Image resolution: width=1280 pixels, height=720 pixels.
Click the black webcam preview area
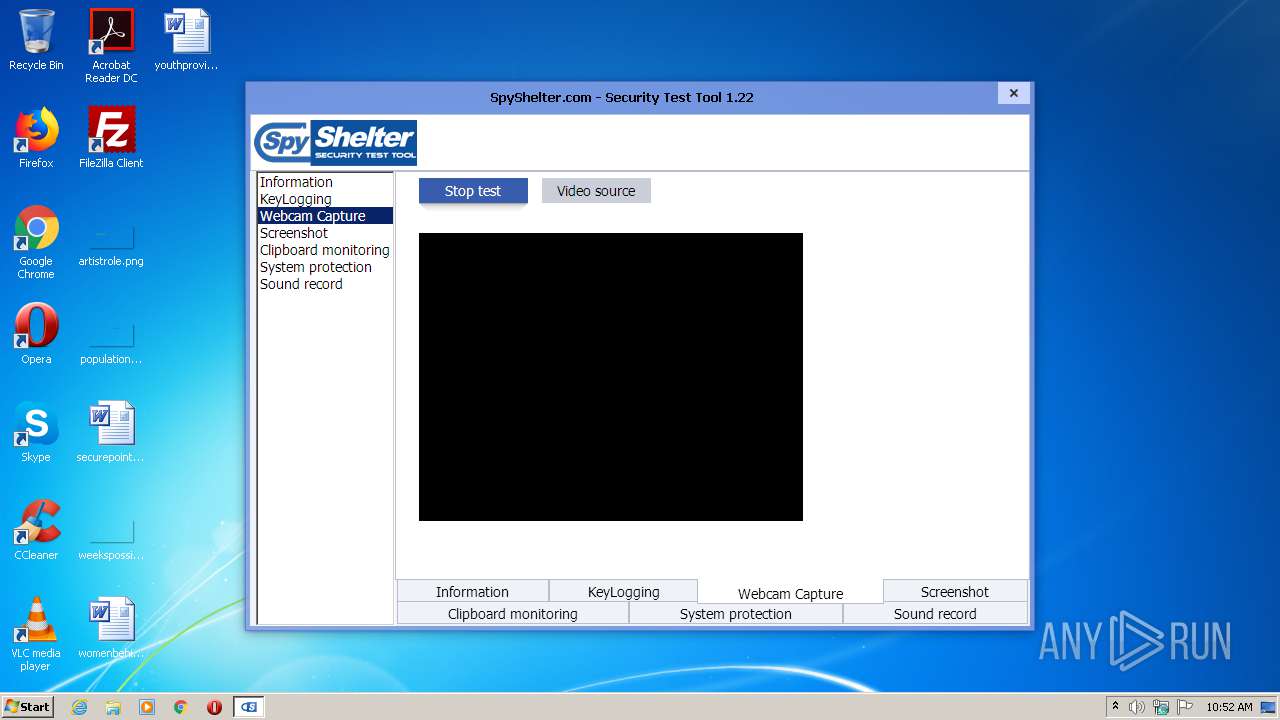611,377
